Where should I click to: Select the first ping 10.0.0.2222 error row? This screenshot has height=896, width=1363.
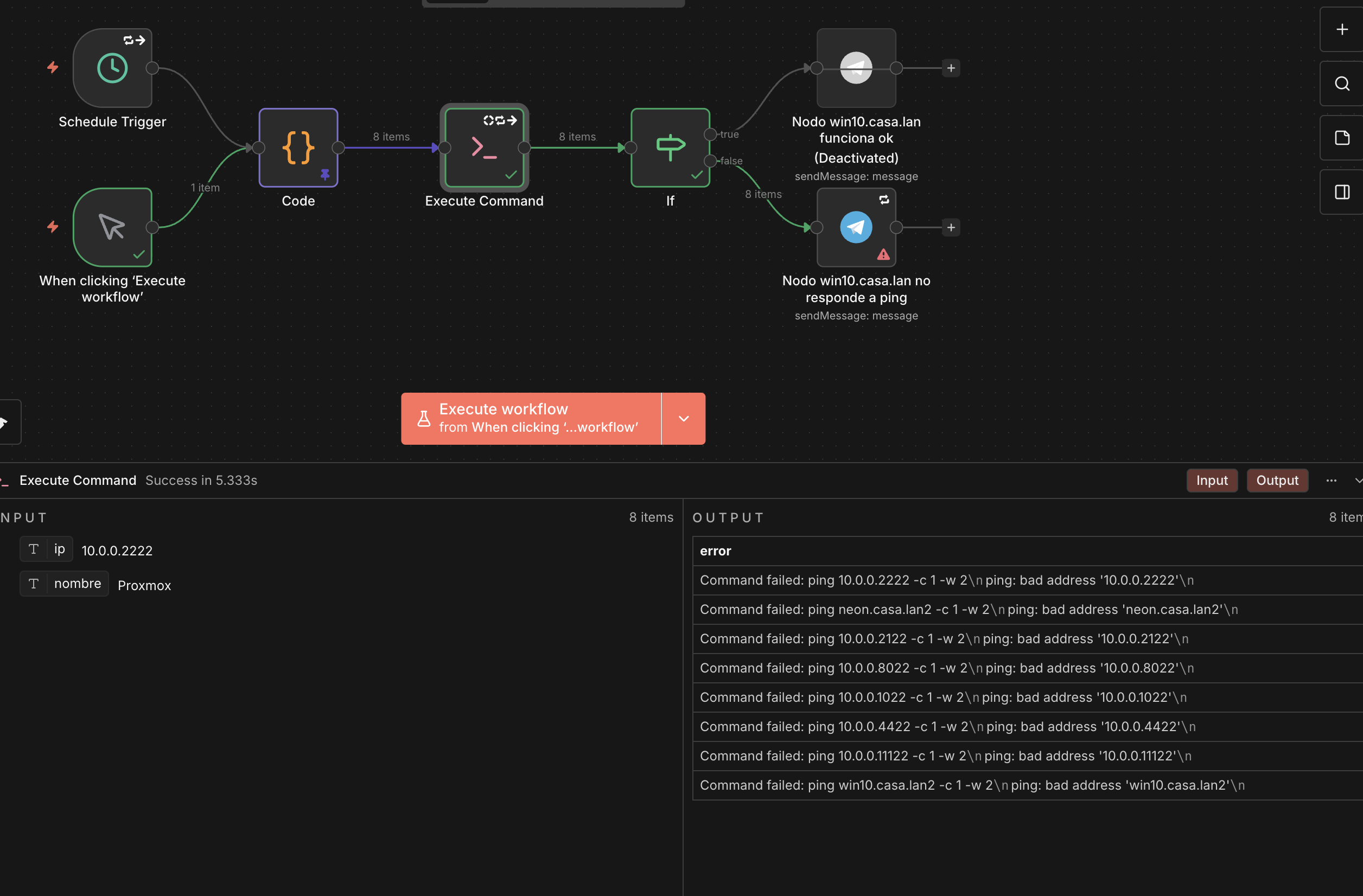tap(946, 580)
